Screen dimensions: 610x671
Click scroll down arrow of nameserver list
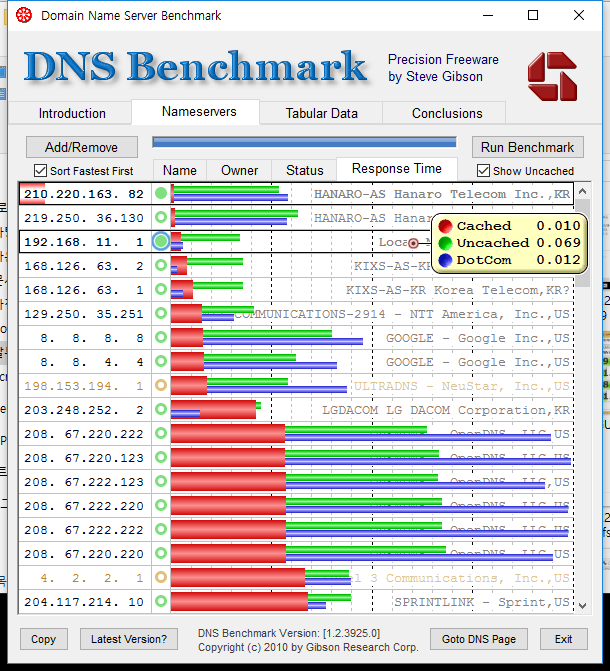tap(582, 606)
